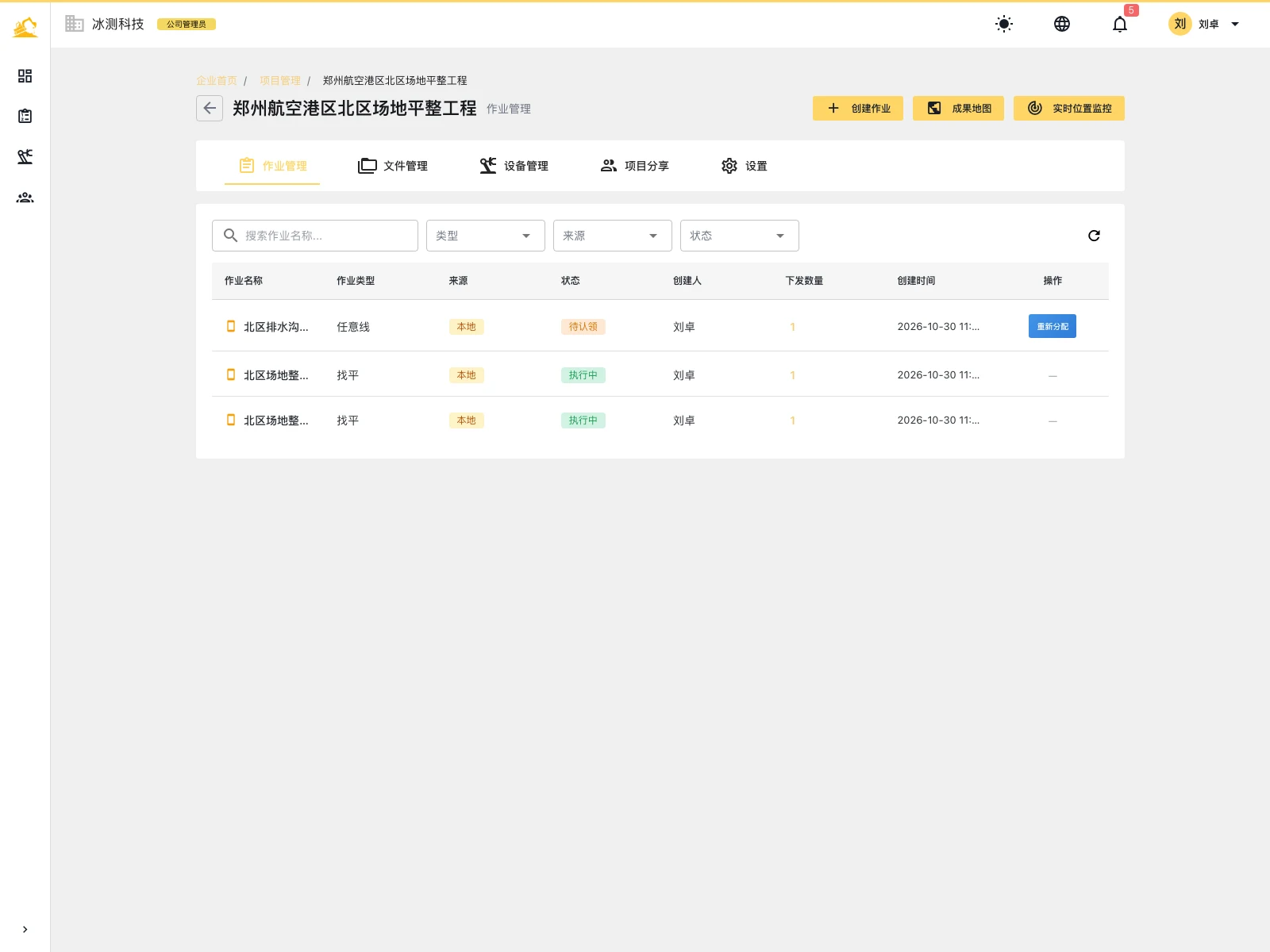Switch to 设置 tab
The image size is (1270, 952).
744,166
